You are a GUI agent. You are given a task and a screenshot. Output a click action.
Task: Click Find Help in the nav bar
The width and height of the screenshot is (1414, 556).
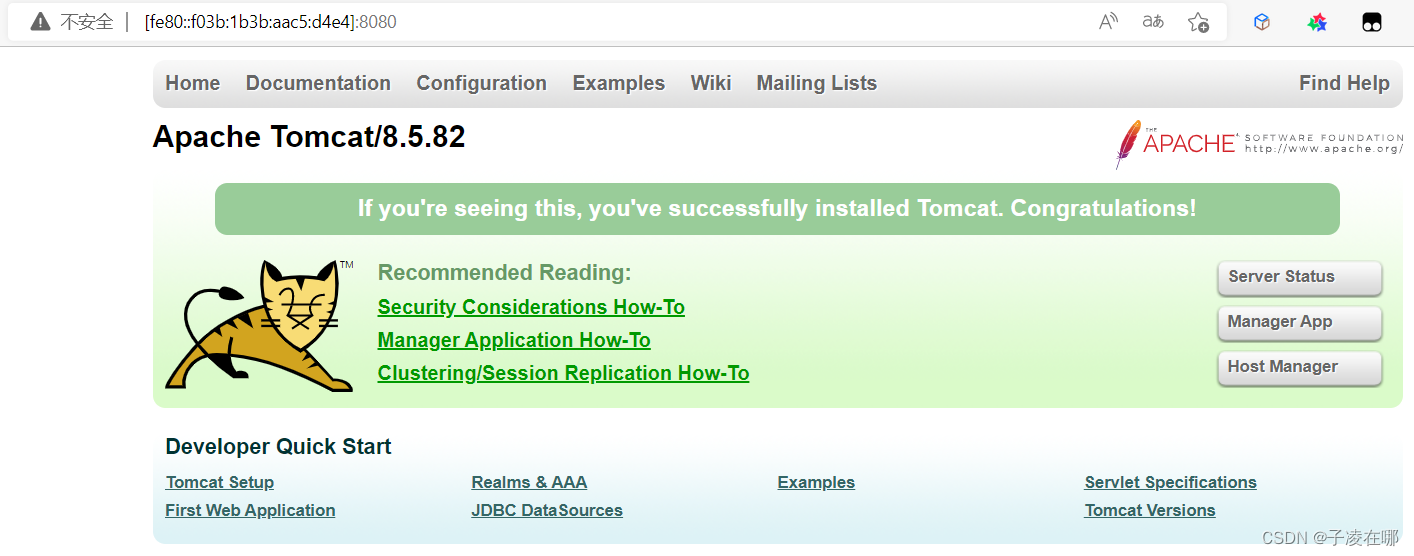(x=1344, y=83)
